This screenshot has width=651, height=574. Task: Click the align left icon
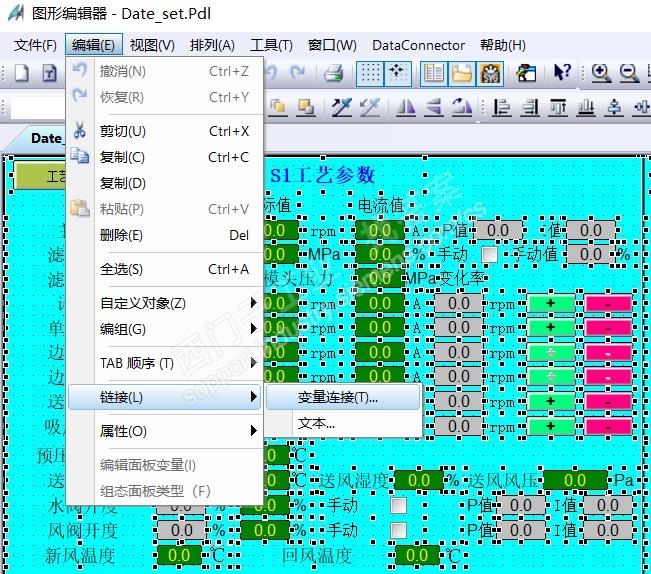502,107
